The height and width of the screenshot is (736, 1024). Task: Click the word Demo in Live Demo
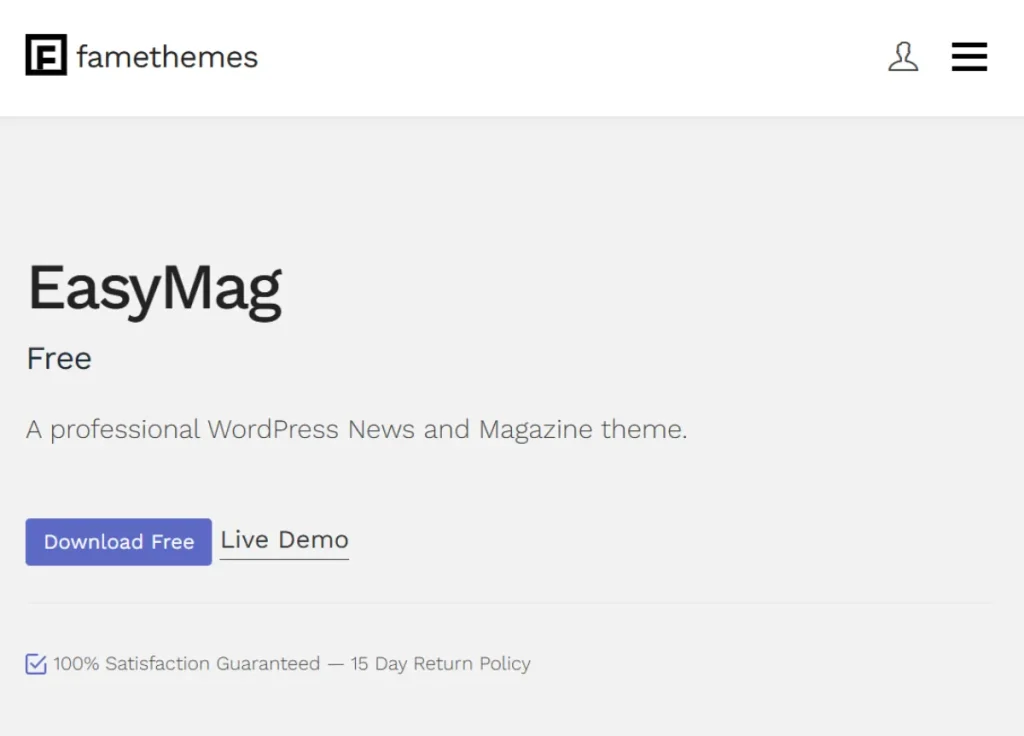pyautogui.click(x=314, y=540)
